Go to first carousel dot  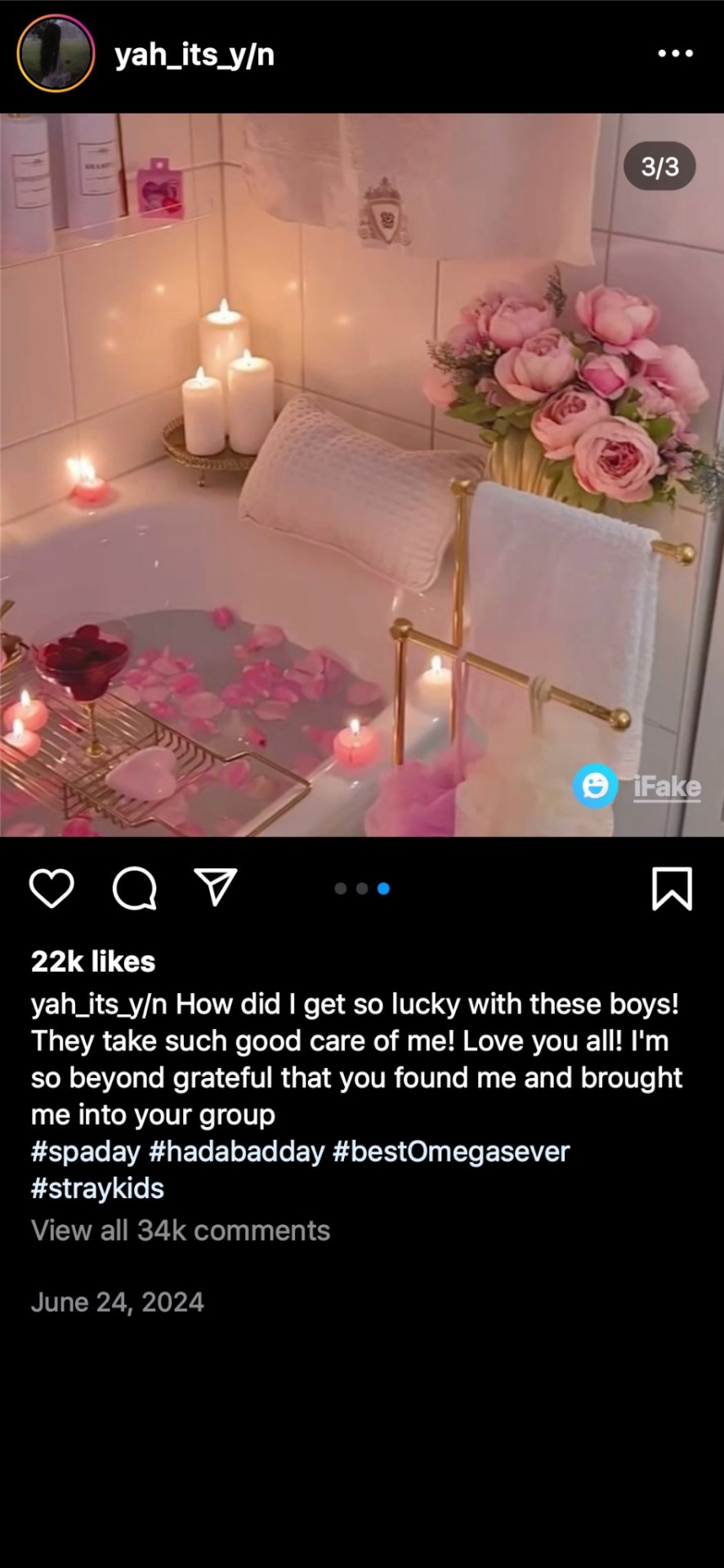[341, 889]
